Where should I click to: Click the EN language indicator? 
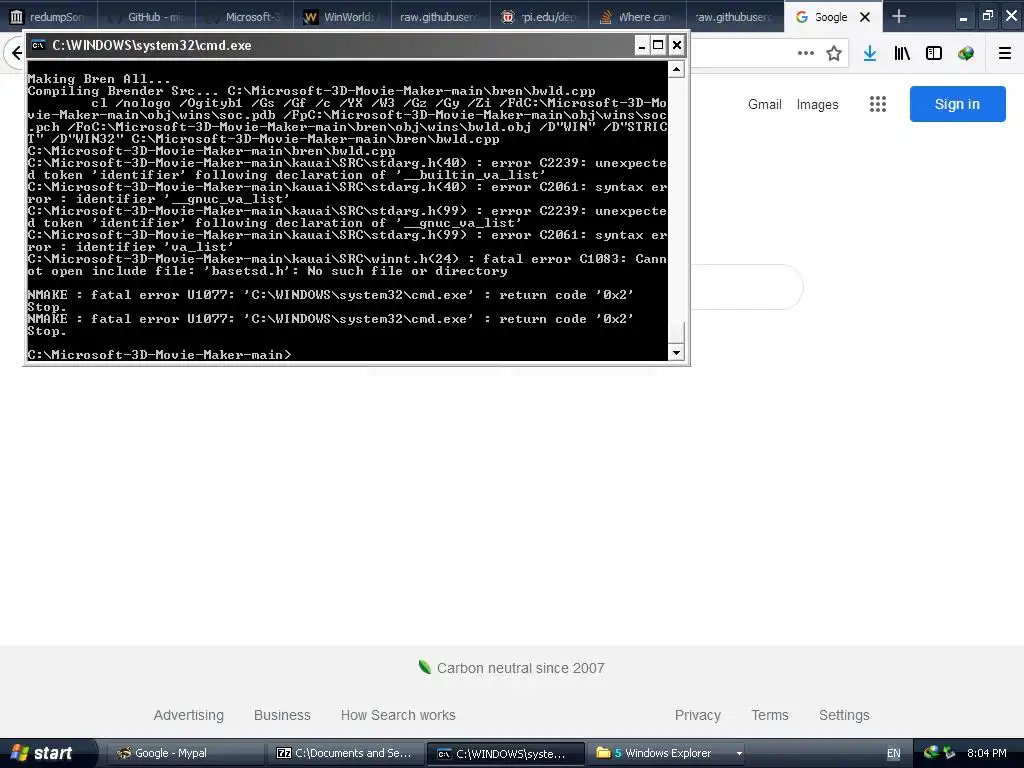893,754
